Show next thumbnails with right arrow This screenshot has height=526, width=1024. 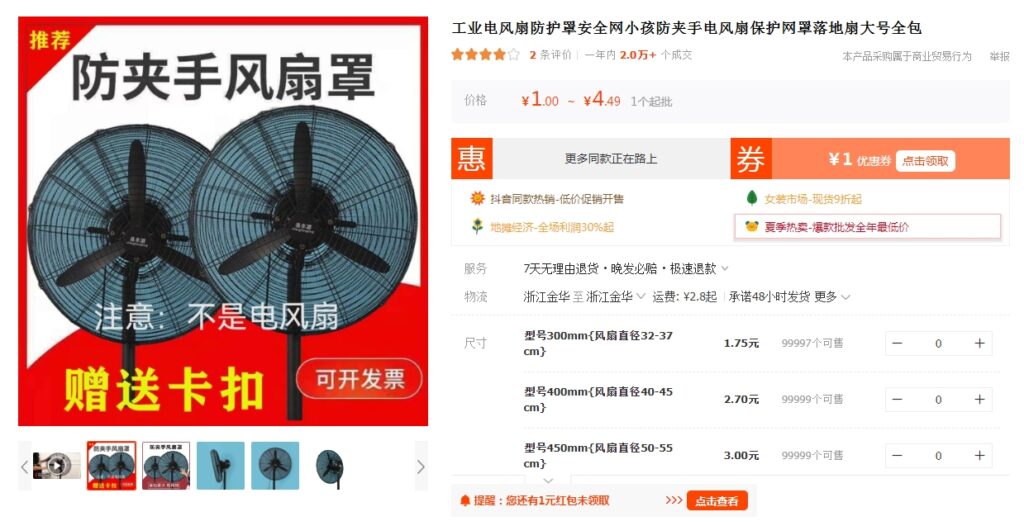tap(421, 467)
